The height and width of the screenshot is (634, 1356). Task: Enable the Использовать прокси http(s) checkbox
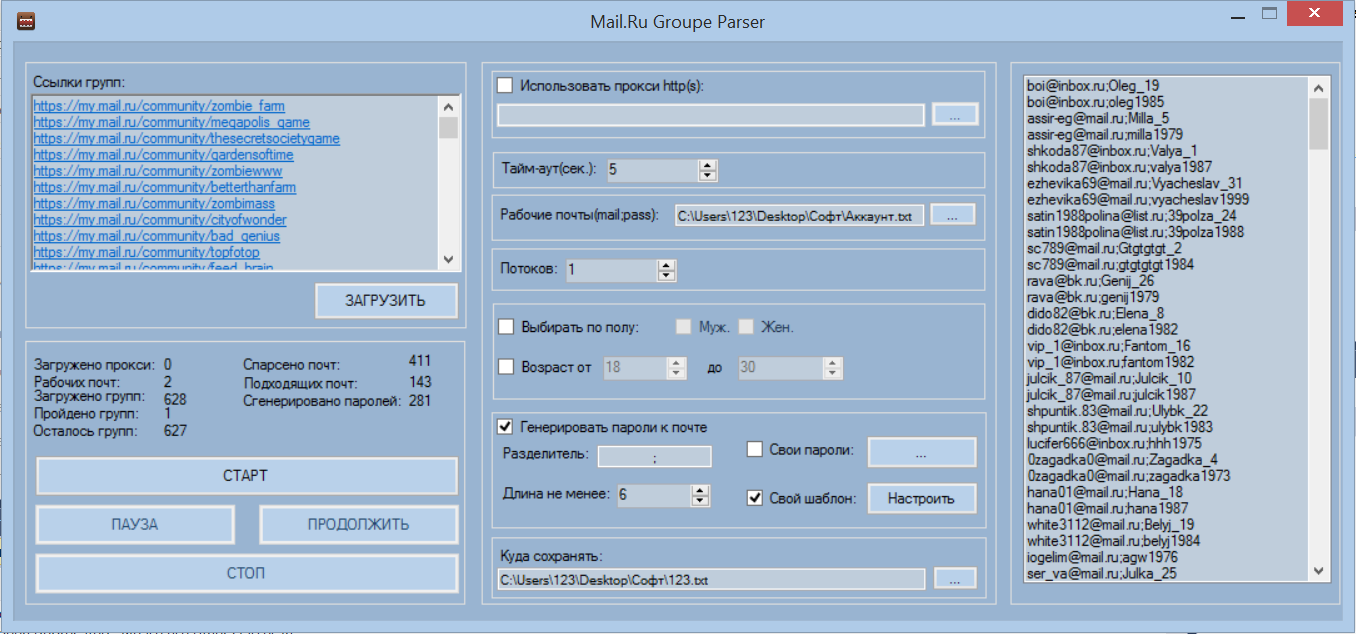506,86
